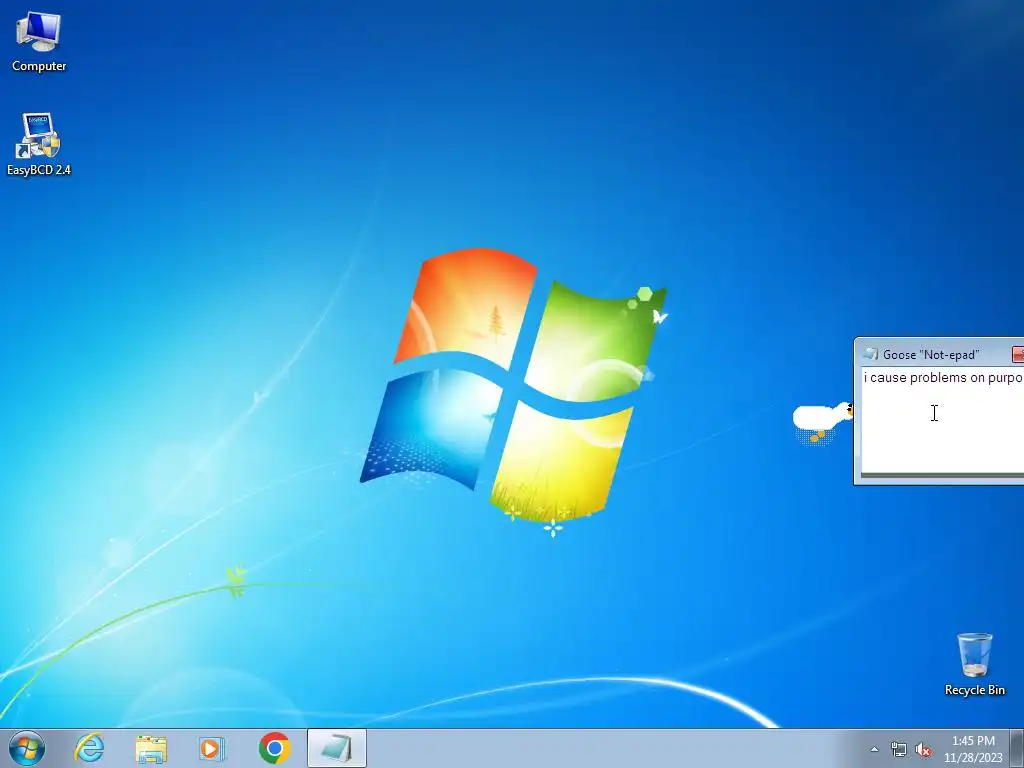Viewport: 1024px width, 768px height.
Task: Click the text "i cause problems on purpo"
Action: click(x=943, y=377)
